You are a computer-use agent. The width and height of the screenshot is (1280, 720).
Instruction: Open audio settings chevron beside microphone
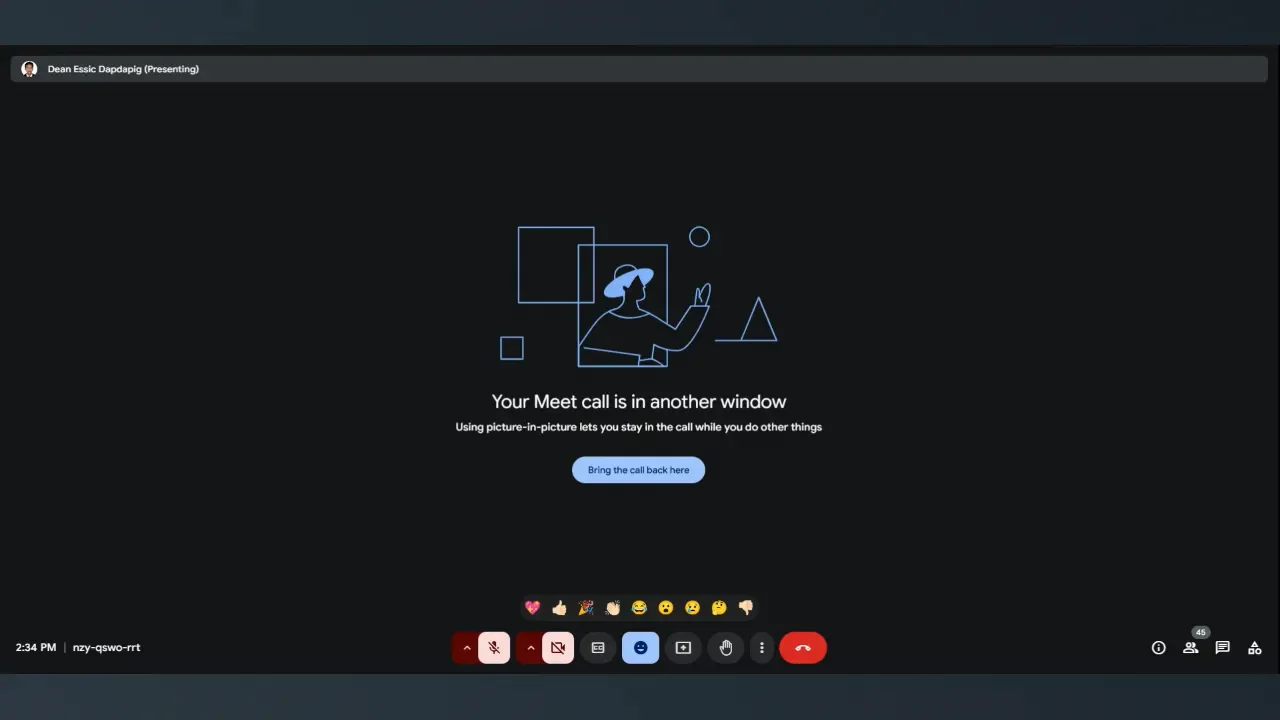[466, 648]
